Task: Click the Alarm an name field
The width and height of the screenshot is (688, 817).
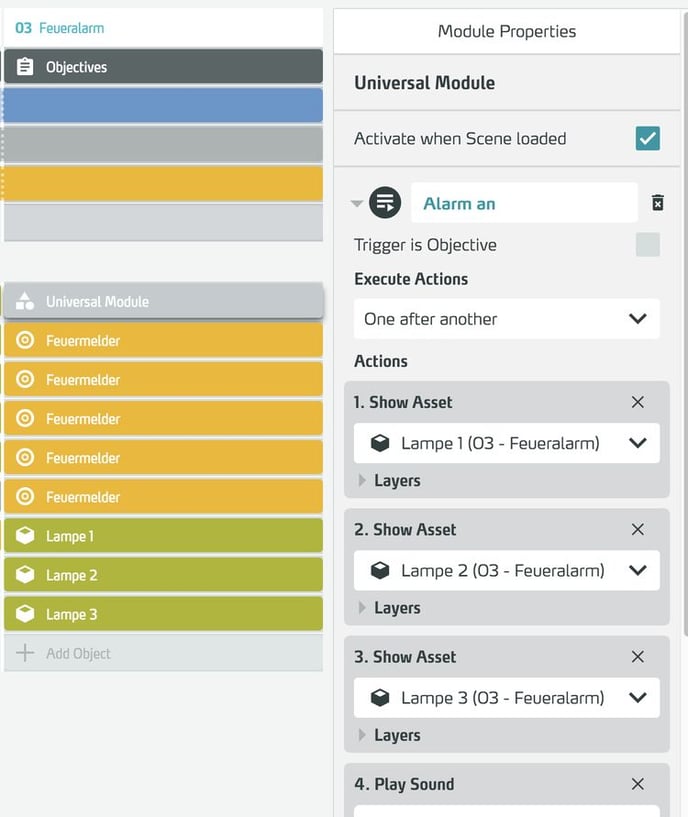Action: (523, 203)
